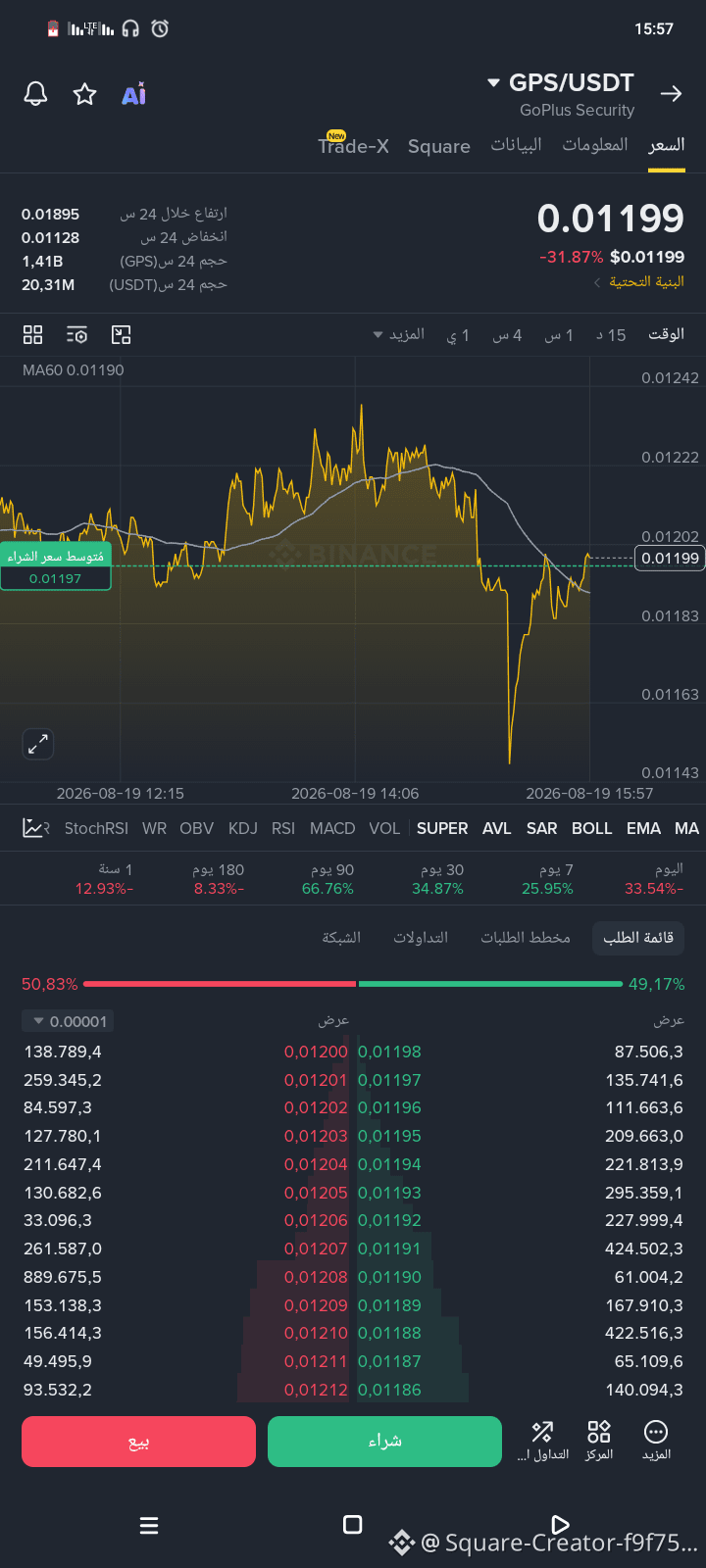
Task: Toggle OBV indicator
Action: point(196,828)
